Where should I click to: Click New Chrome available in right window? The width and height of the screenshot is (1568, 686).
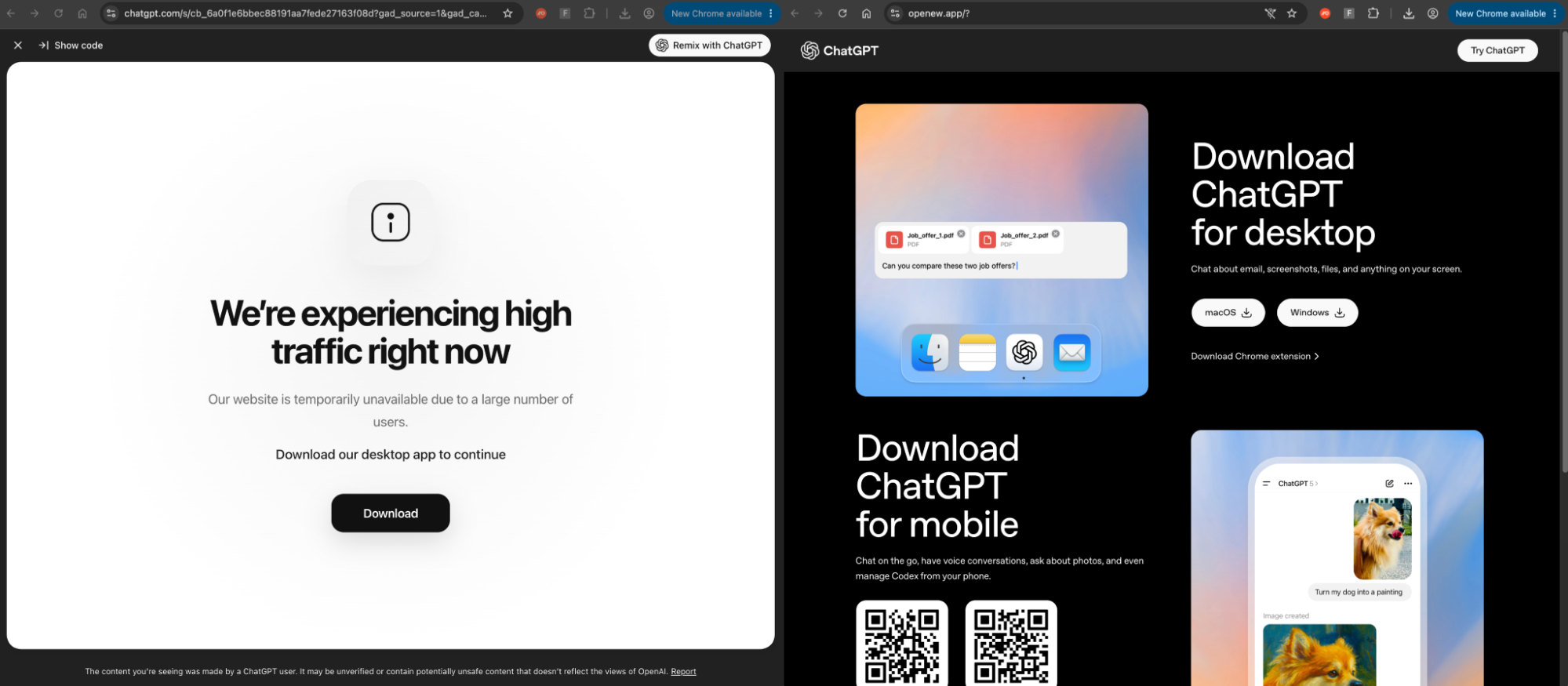click(1506, 13)
